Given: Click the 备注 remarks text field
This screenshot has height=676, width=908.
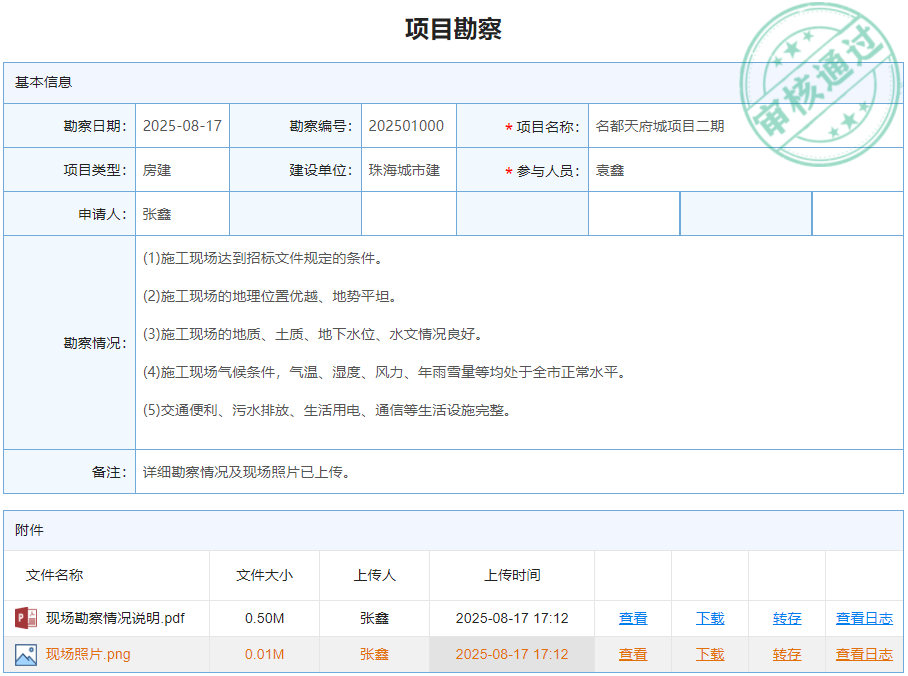Looking at the screenshot, I should pyautogui.click(x=518, y=472).
